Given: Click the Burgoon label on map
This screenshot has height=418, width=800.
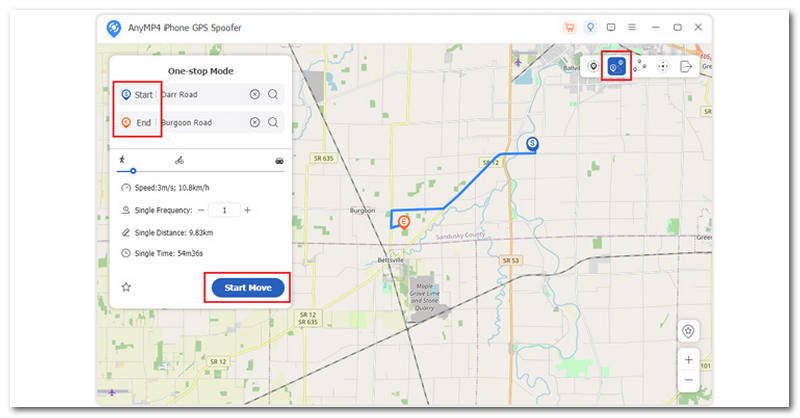Looking at the screenshot, I should pyautogui.click(x=363, y=210).
